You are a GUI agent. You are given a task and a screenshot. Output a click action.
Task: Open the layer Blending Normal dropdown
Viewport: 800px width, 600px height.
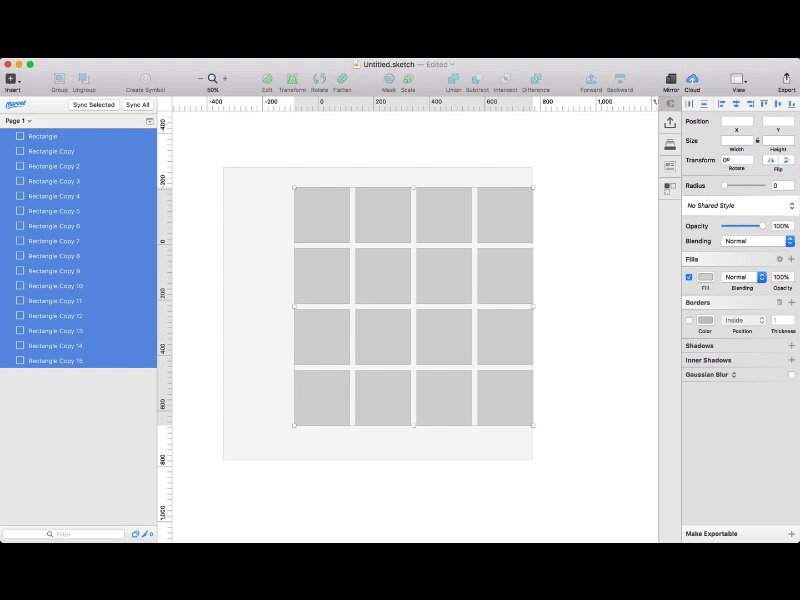point(758,241)
